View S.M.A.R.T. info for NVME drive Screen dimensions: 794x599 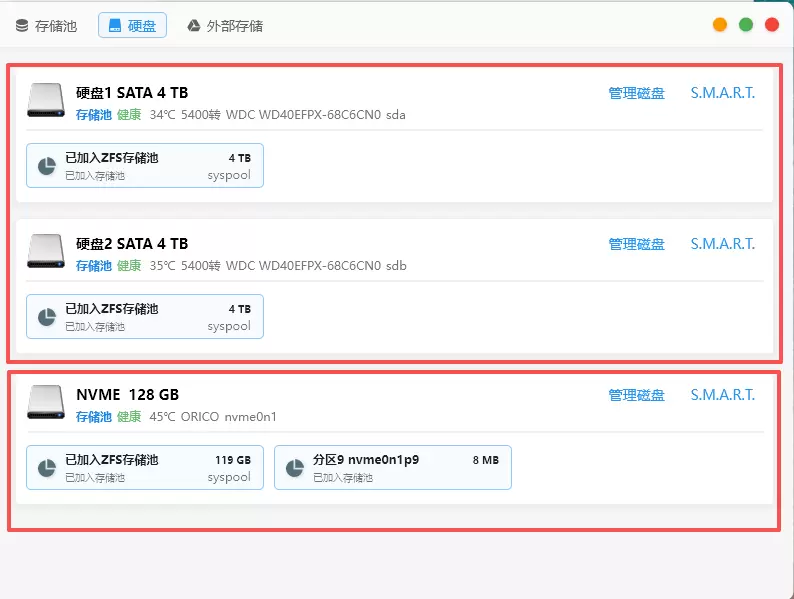point(722,395)
